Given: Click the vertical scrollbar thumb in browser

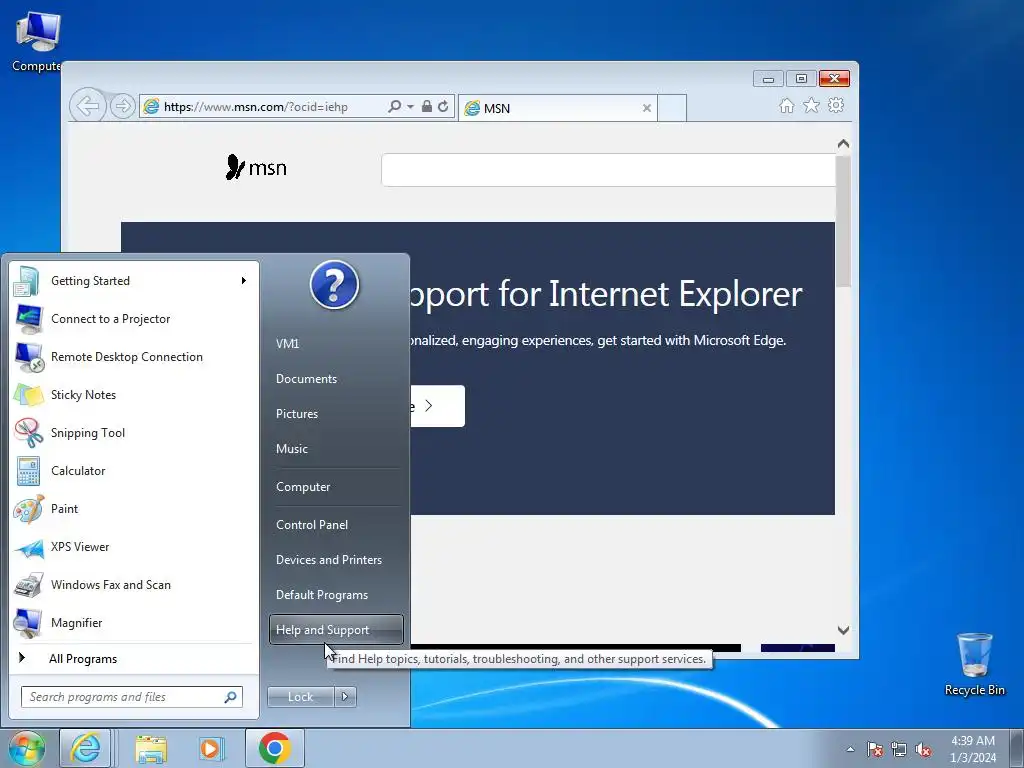Looking at the screenshot, I should [x=843, y=221].
